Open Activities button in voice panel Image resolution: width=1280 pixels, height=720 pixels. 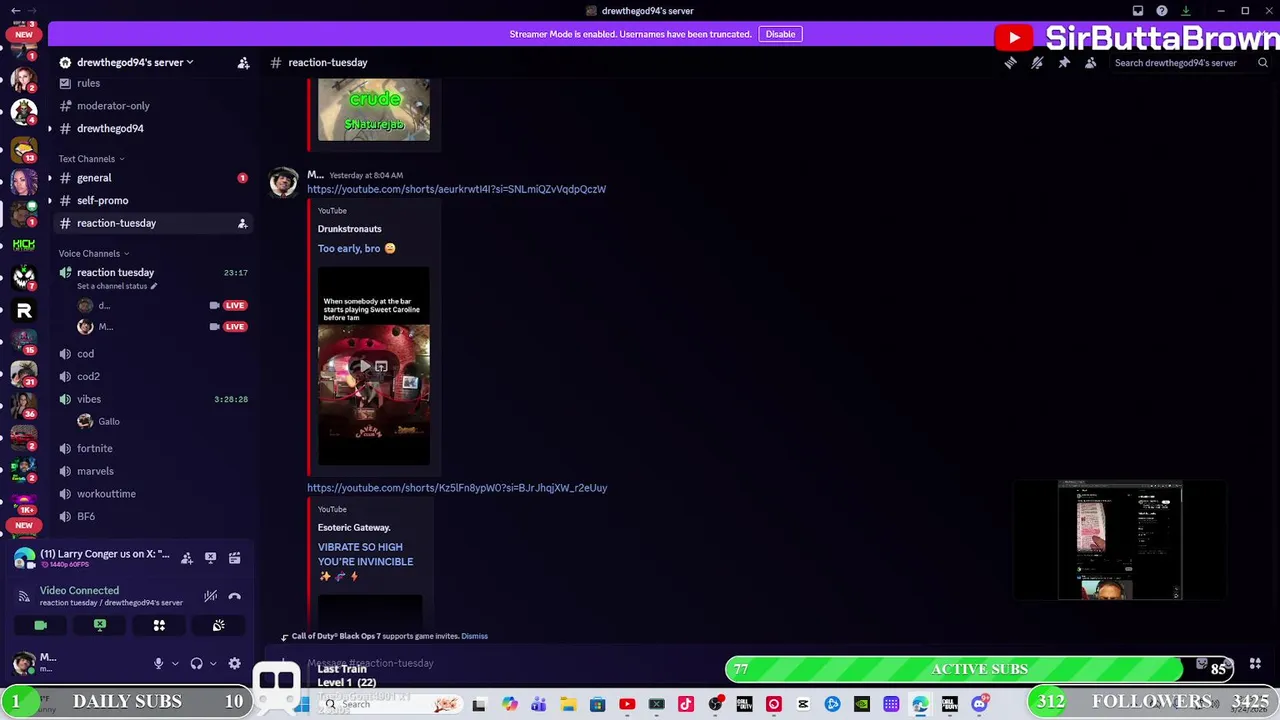[159, 626]
